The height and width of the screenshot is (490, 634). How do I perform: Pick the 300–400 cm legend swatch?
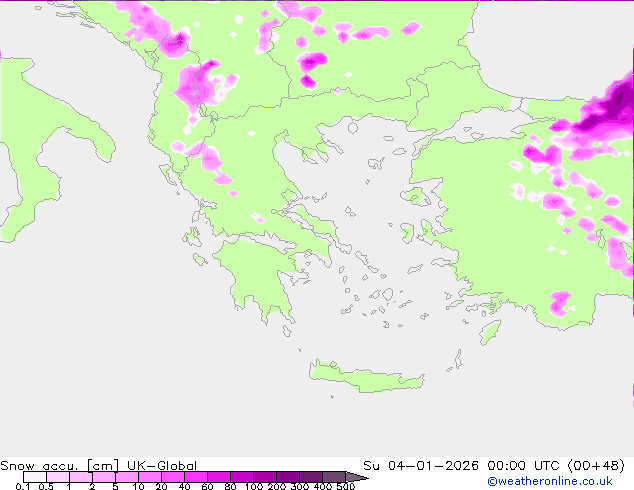[x=311, y=477]
